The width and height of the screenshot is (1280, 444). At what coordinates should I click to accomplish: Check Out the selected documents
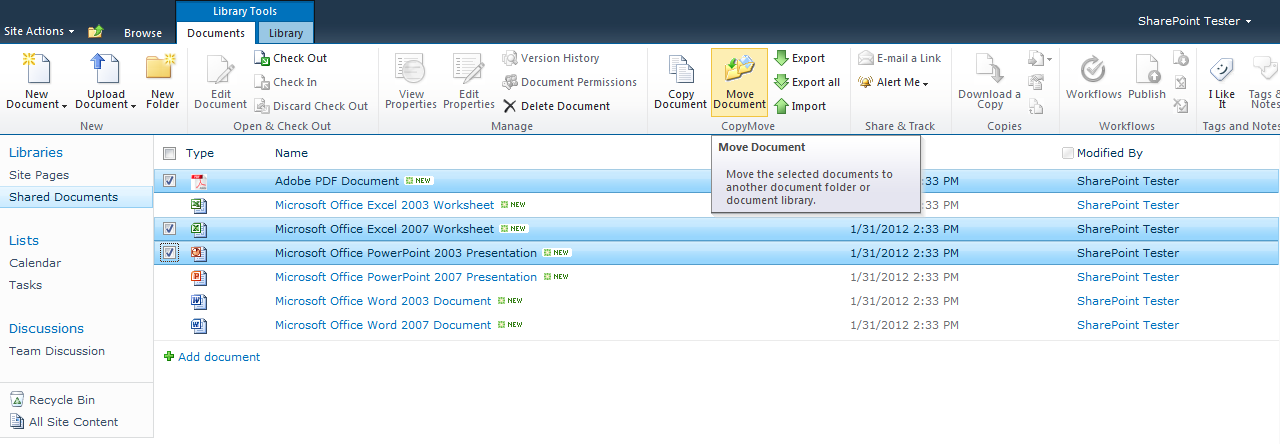291,58
